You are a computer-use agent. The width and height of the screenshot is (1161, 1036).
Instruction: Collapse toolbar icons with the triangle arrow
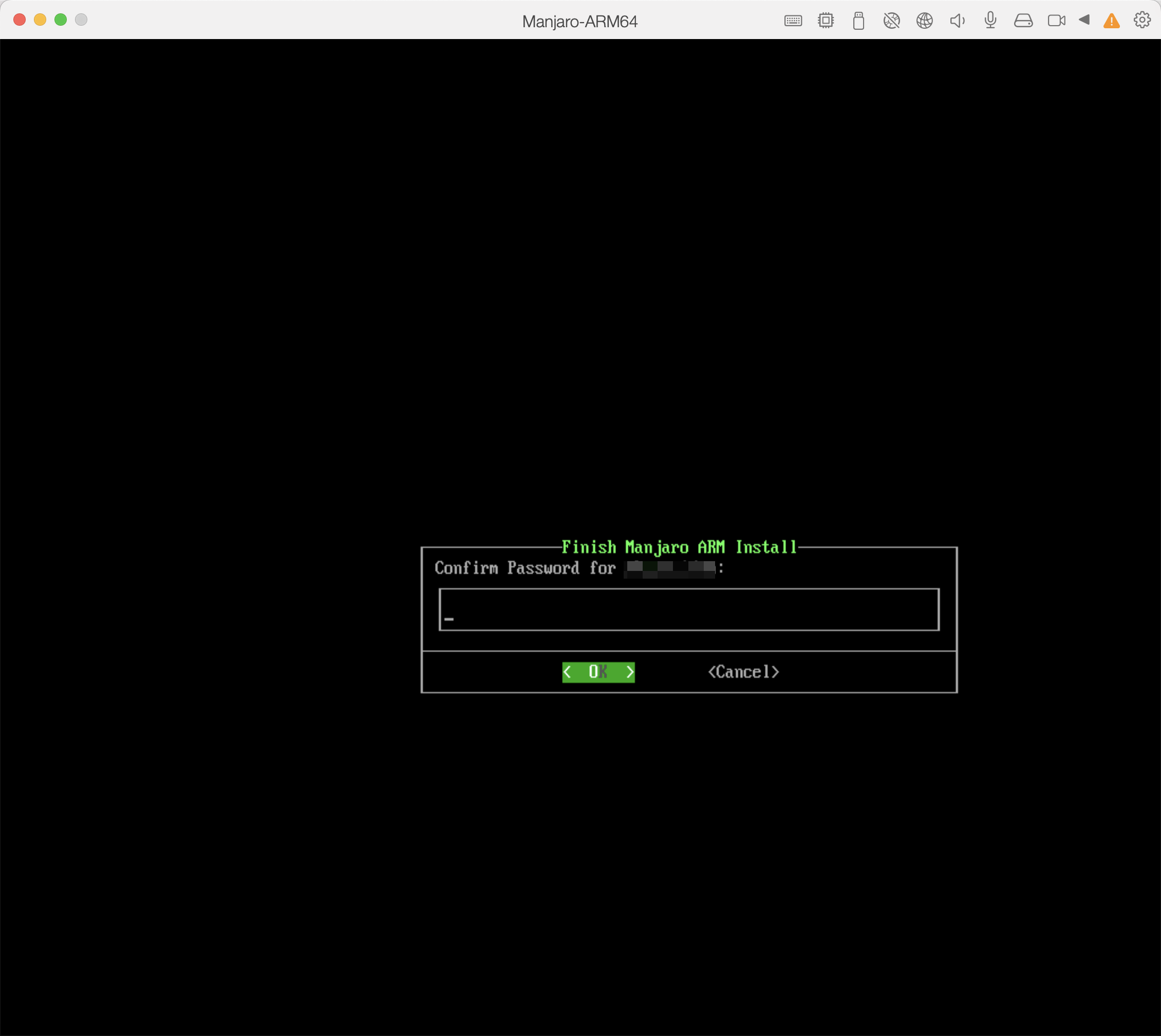coord(1084,20)
